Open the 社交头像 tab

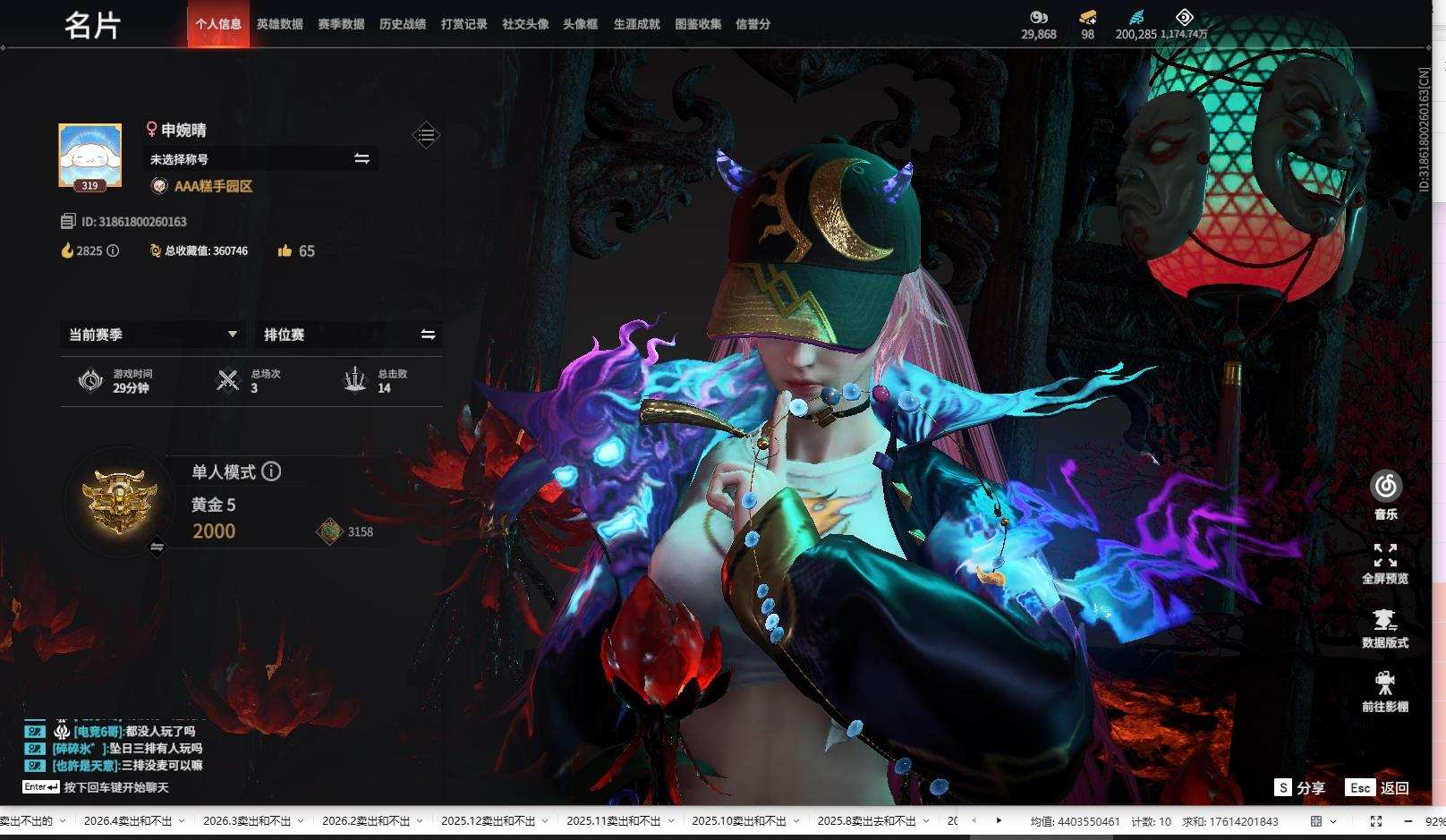525,24
